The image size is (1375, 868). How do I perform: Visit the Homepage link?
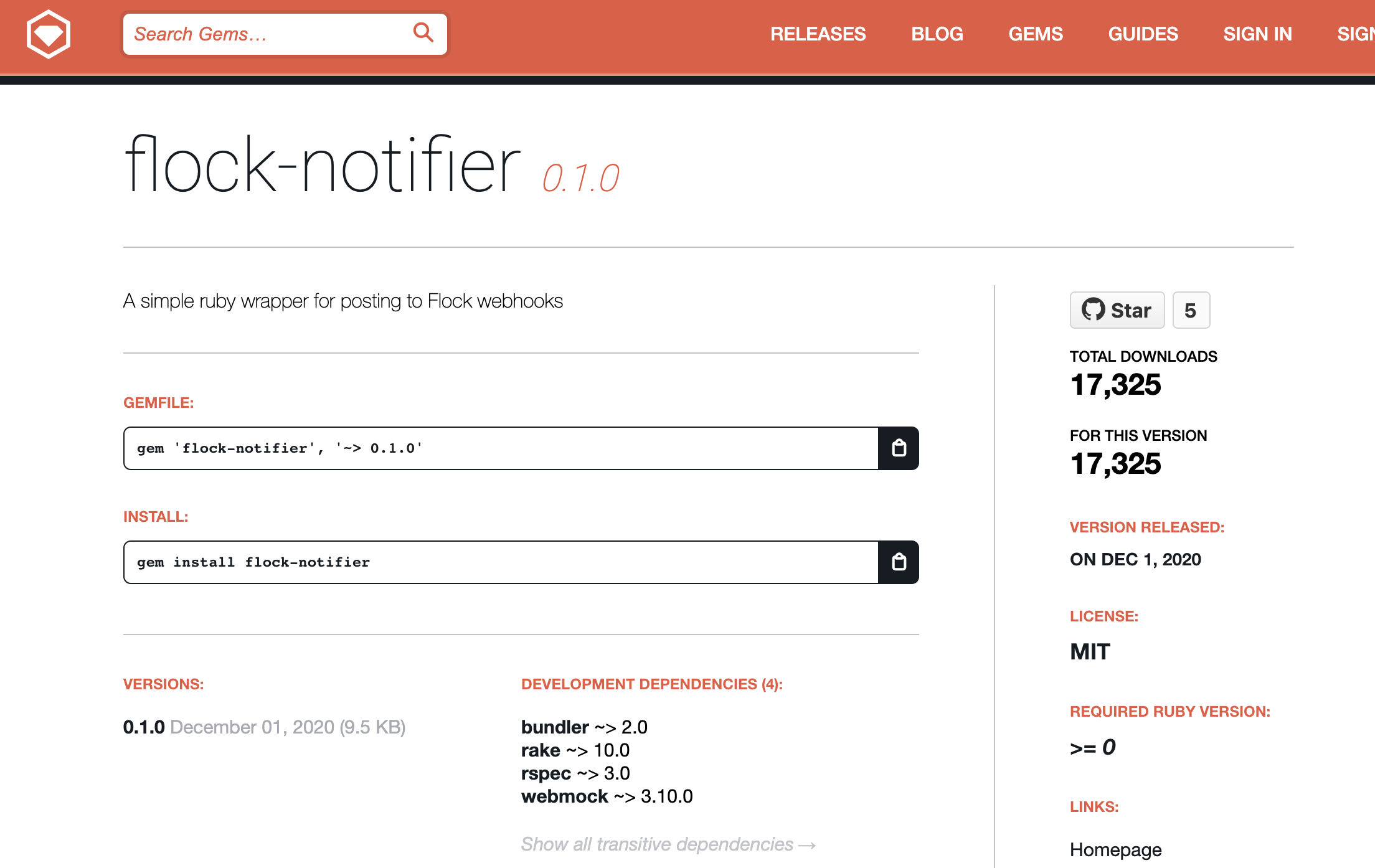click(x=1115, y=850)
